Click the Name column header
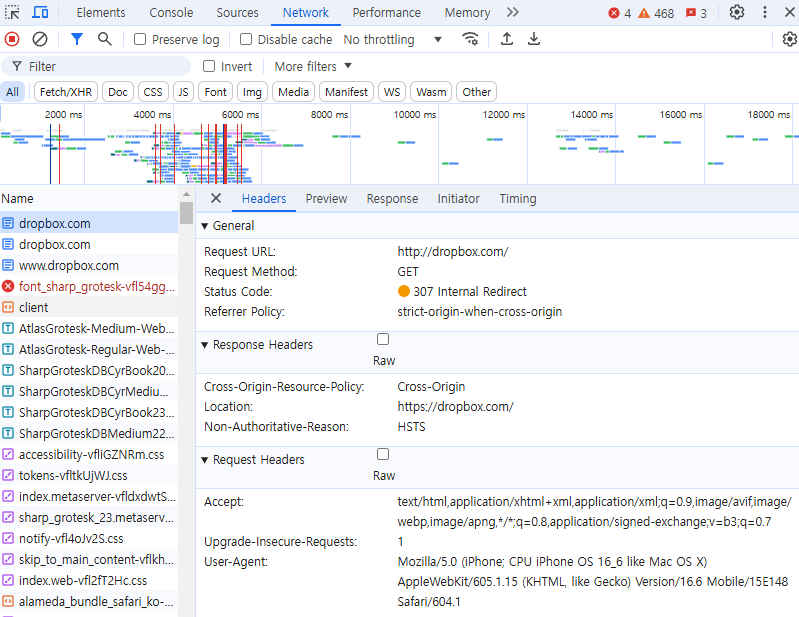 (x=89, y=198)
